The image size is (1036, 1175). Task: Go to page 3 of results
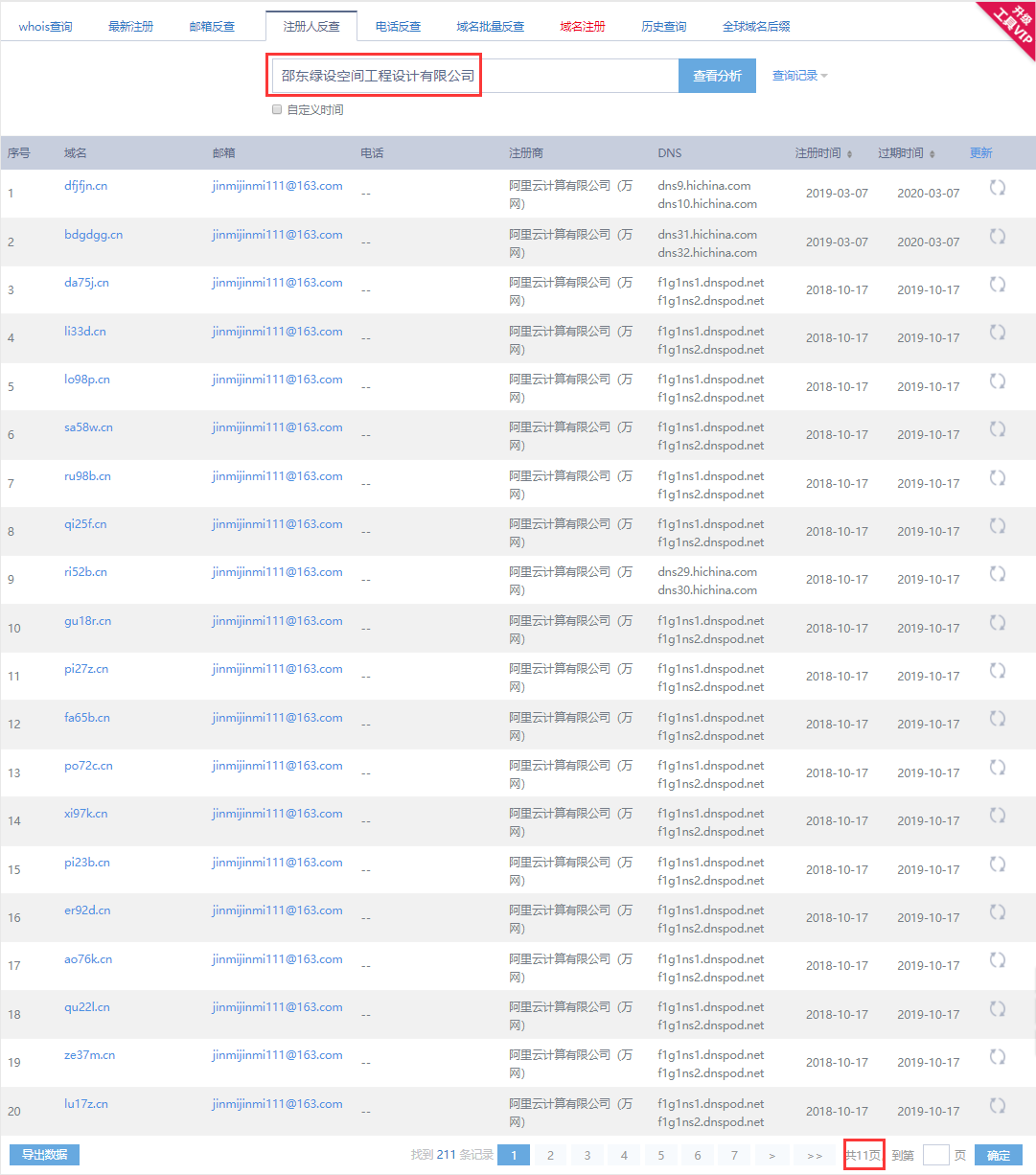(x=587, y=1155)
